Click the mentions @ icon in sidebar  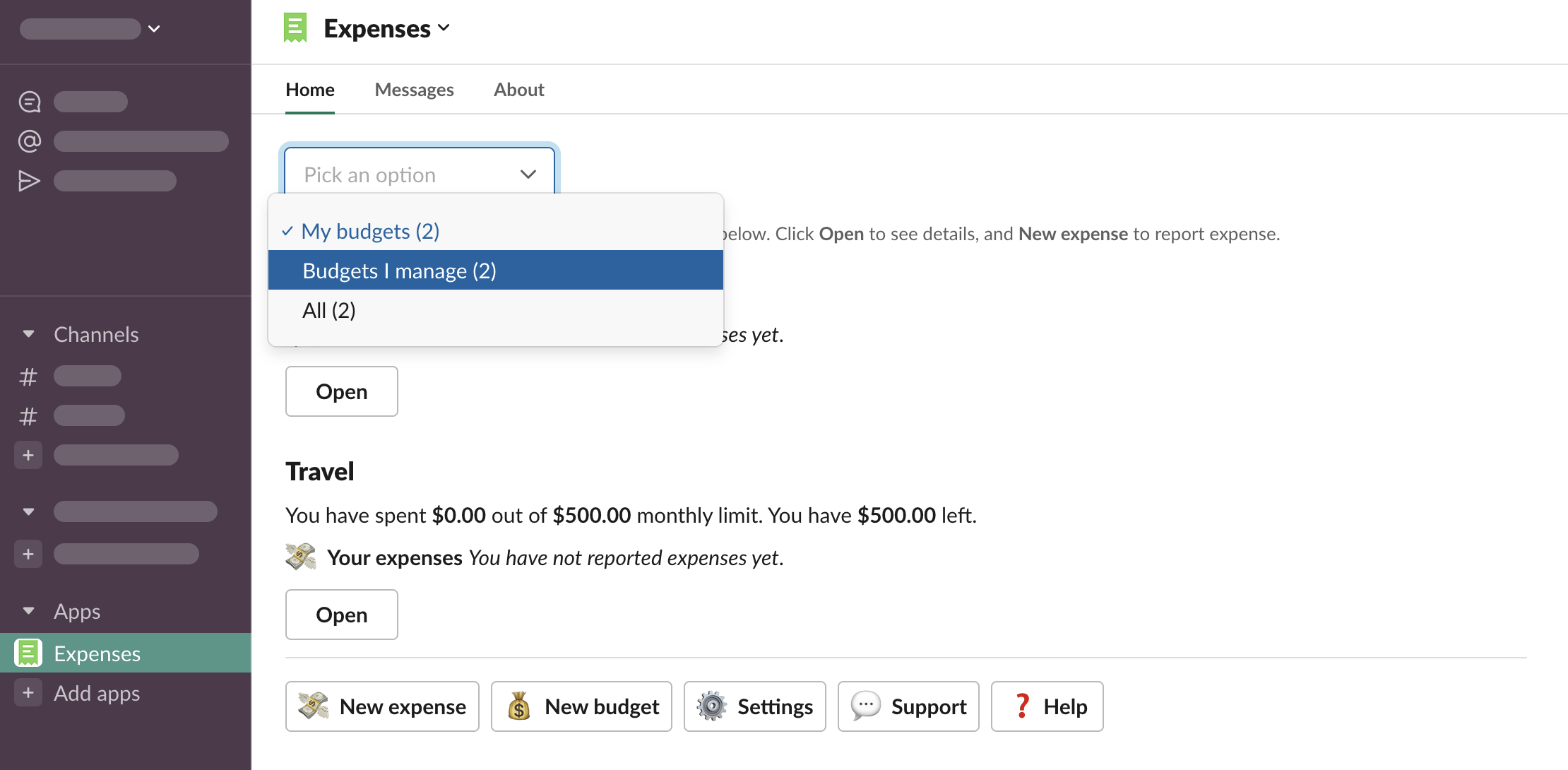pyautogui.click(x=29, y=141)
